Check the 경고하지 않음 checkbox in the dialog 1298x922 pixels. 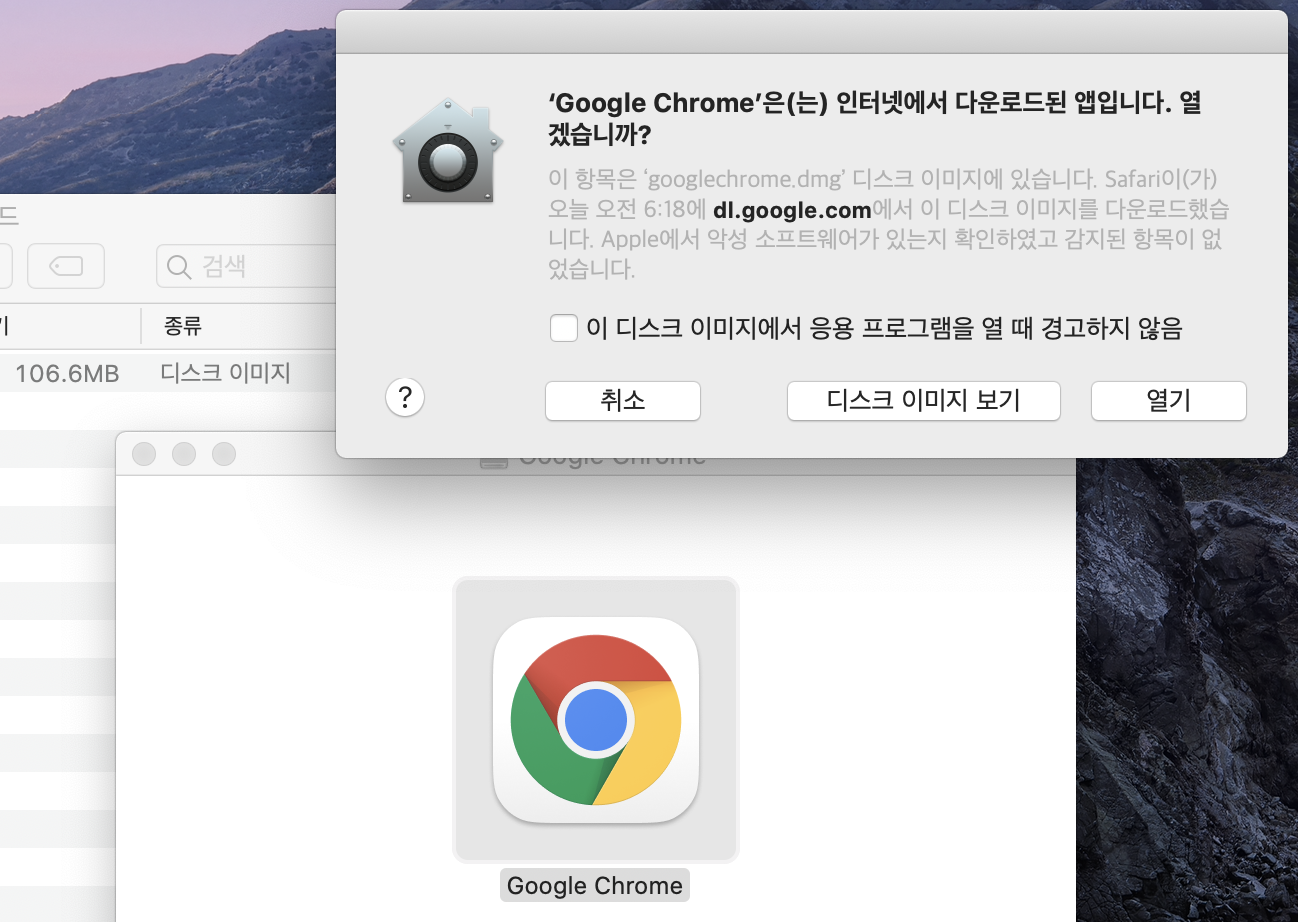(x=564, y=328)
